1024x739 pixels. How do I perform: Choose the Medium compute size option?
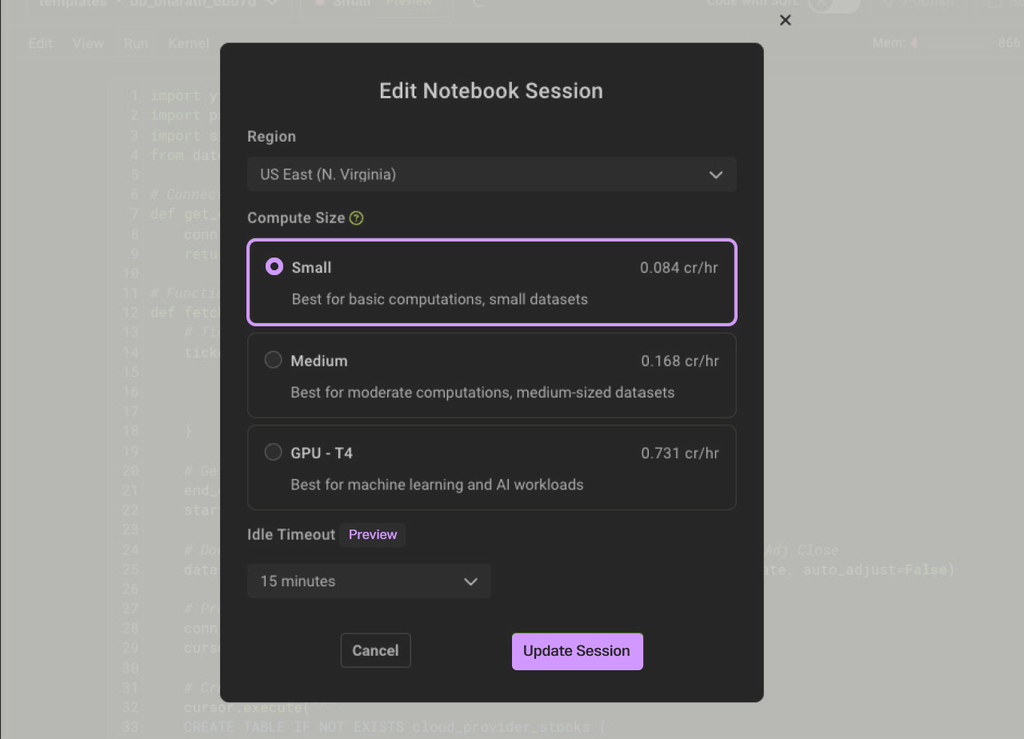pyautogui.click(x=273, y=360)
